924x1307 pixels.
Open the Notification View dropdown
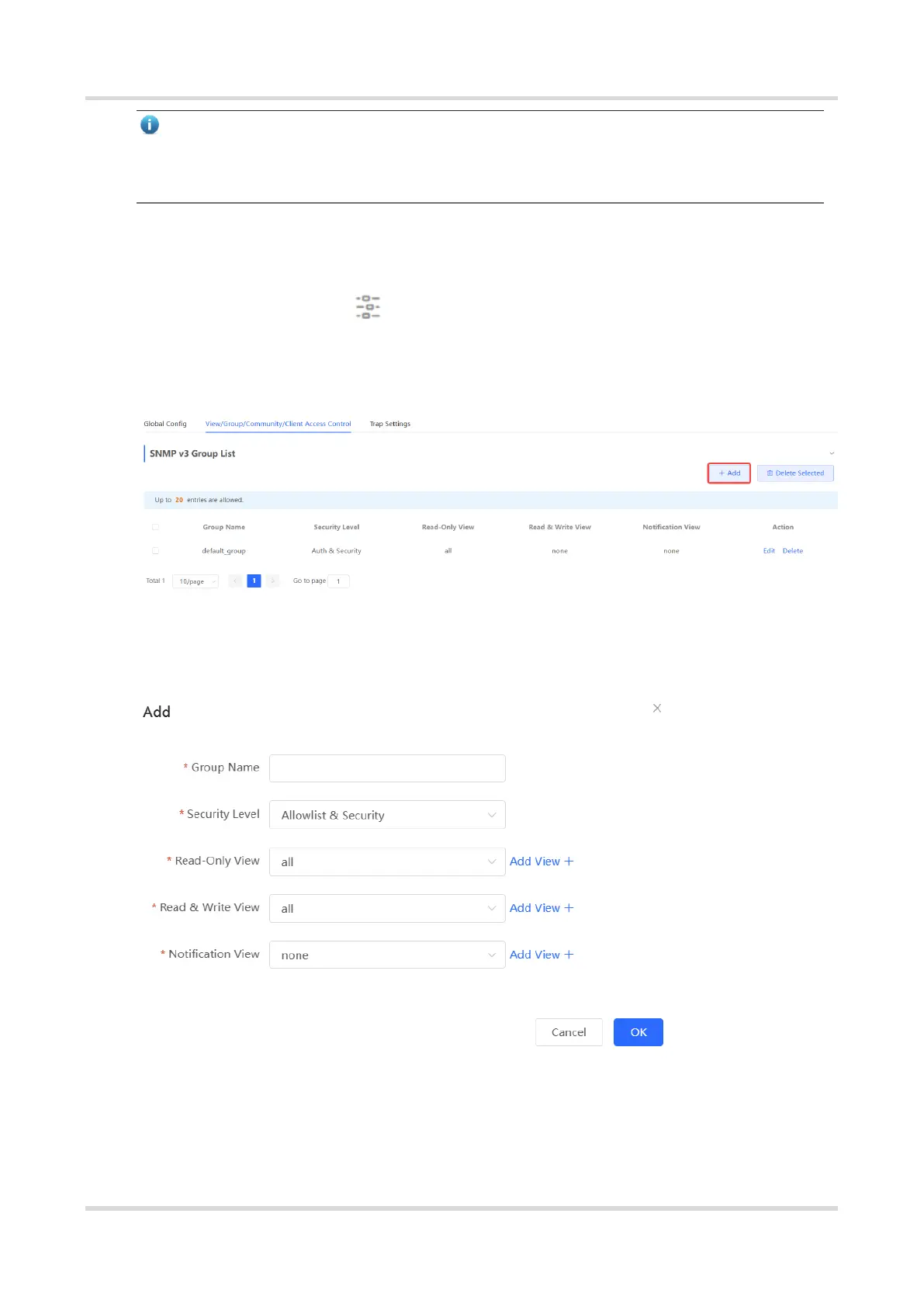[x=387, y=955]
